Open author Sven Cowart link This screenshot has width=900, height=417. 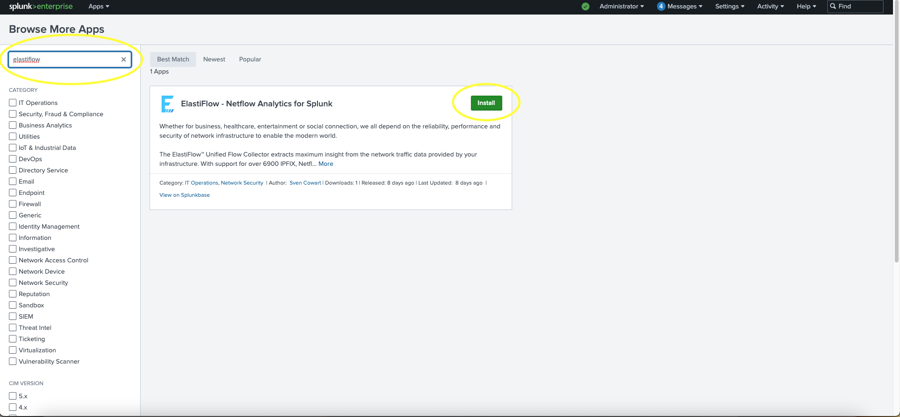[x=306, y=183]
